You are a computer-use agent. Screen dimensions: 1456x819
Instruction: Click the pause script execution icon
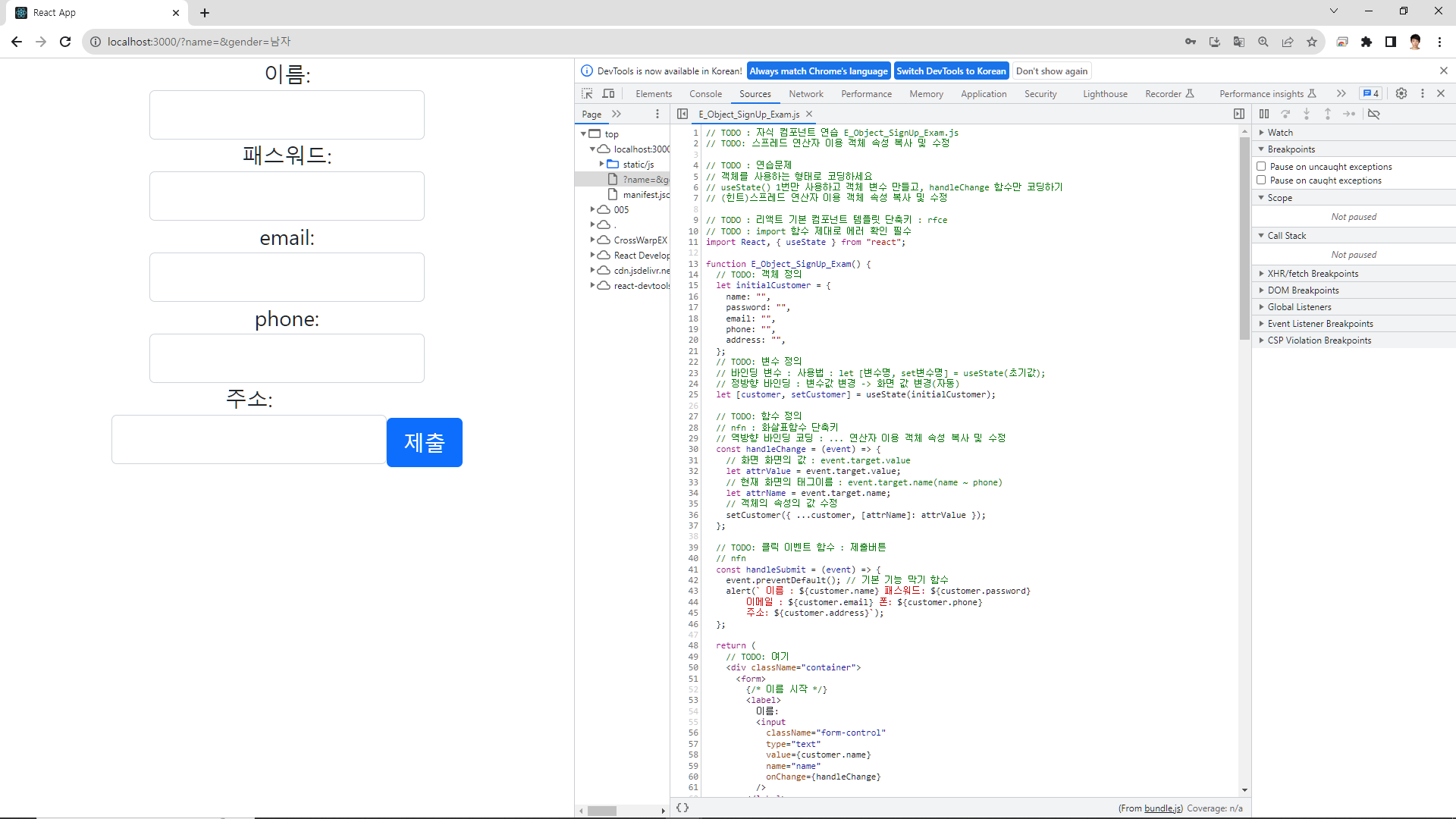click(x=1264, y=114)
